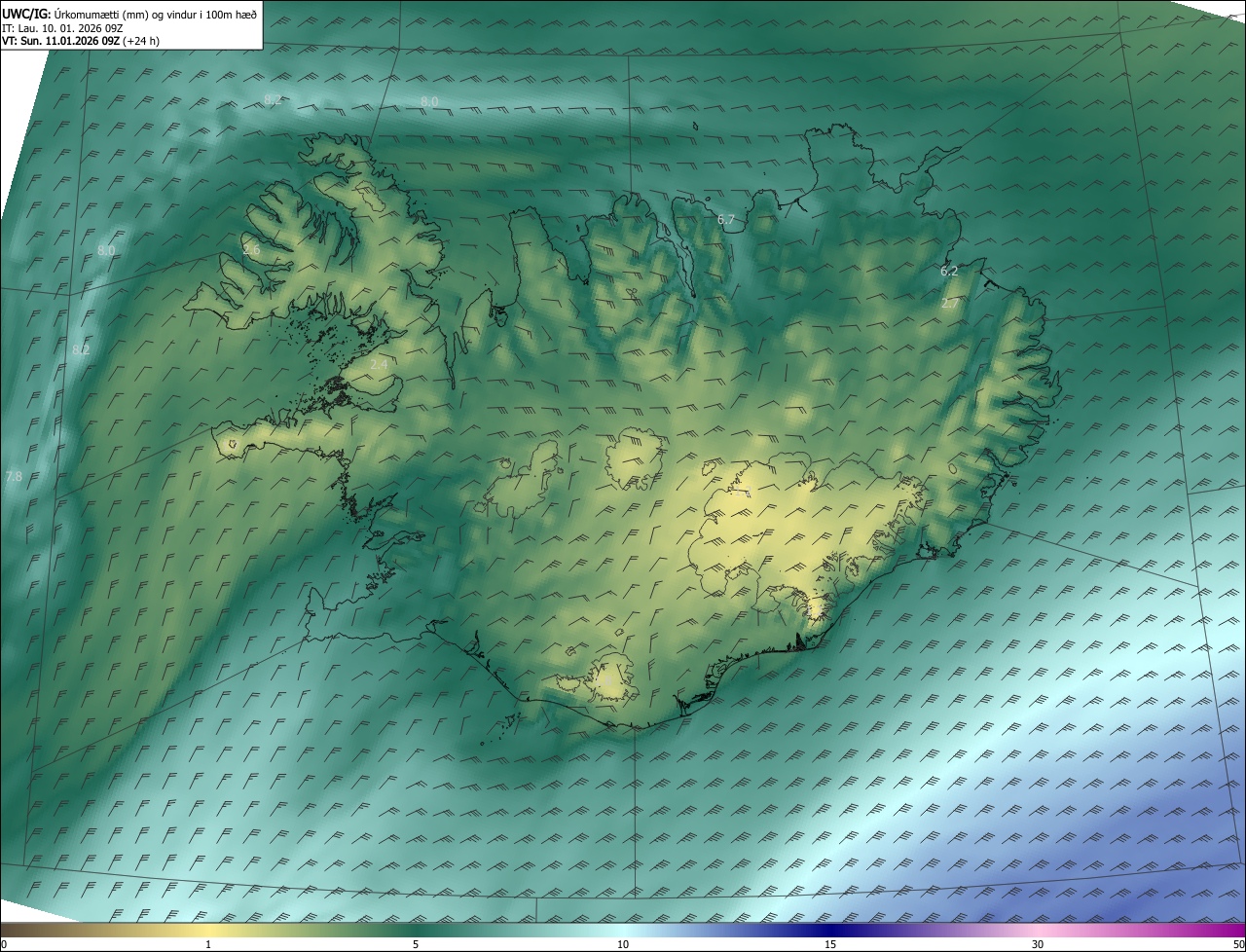Click the 2.7 value label on the map

(x=950, y=304)
